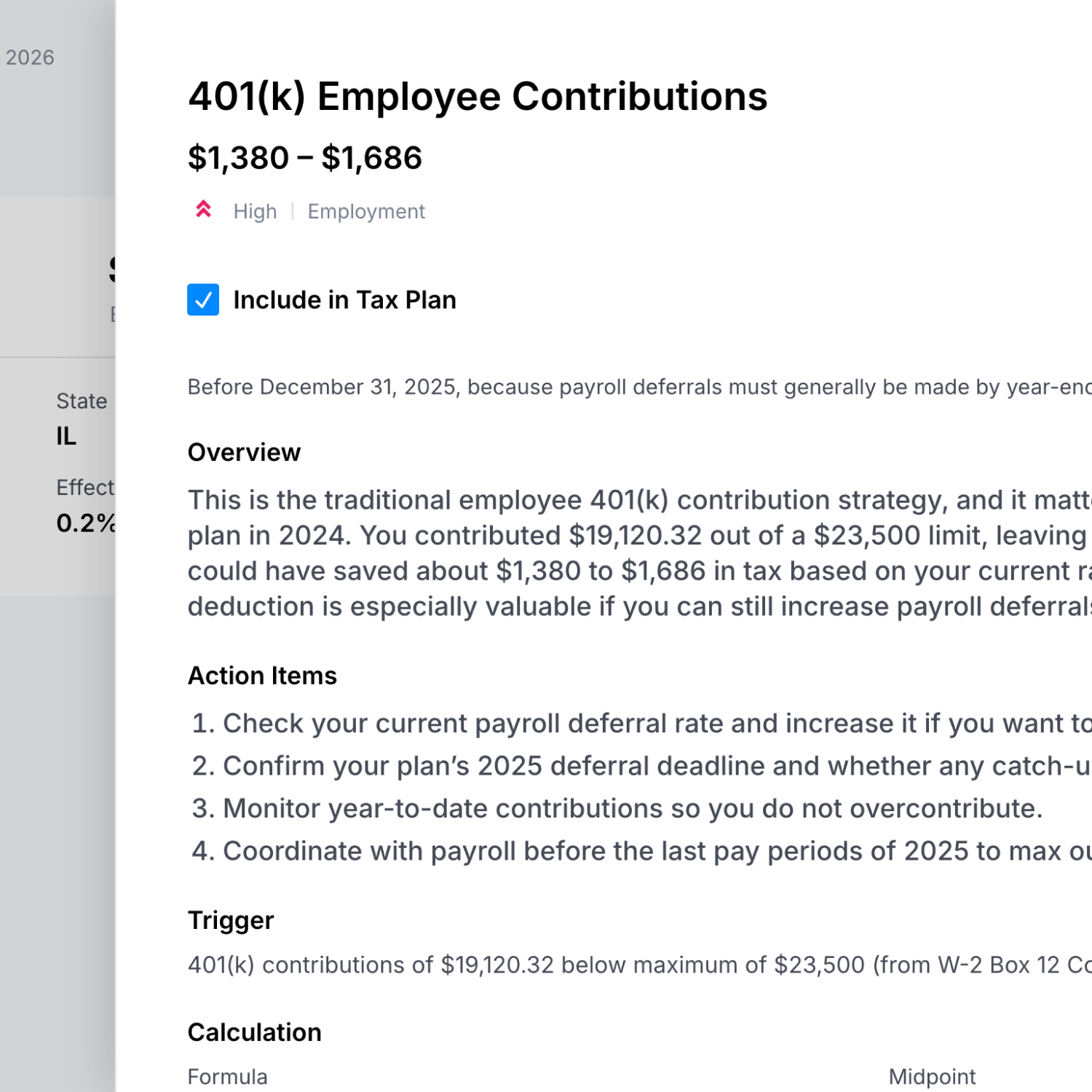
Task: Click the red high-priority double chevron icon
Action: point(204,210)
